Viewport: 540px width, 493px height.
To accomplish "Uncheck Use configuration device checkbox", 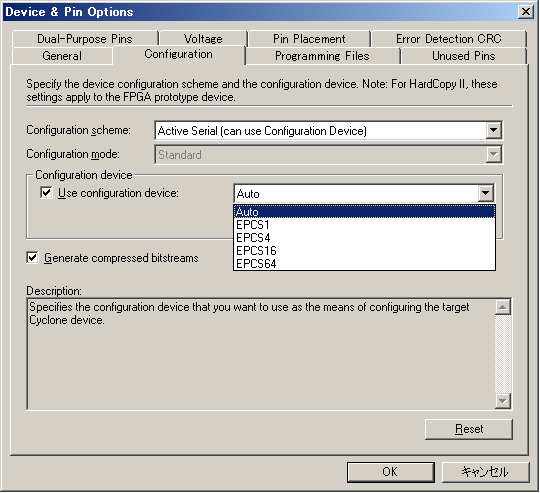I will [46, 193].
